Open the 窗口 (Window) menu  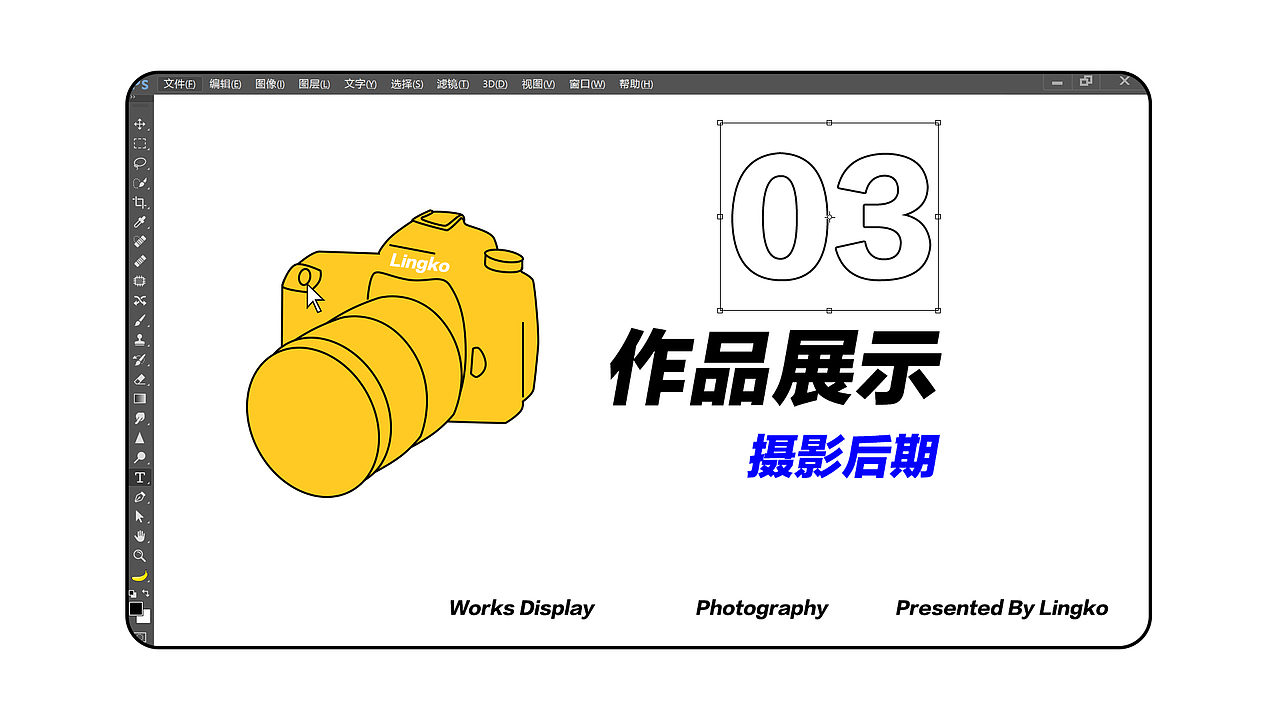pos(586,84)
